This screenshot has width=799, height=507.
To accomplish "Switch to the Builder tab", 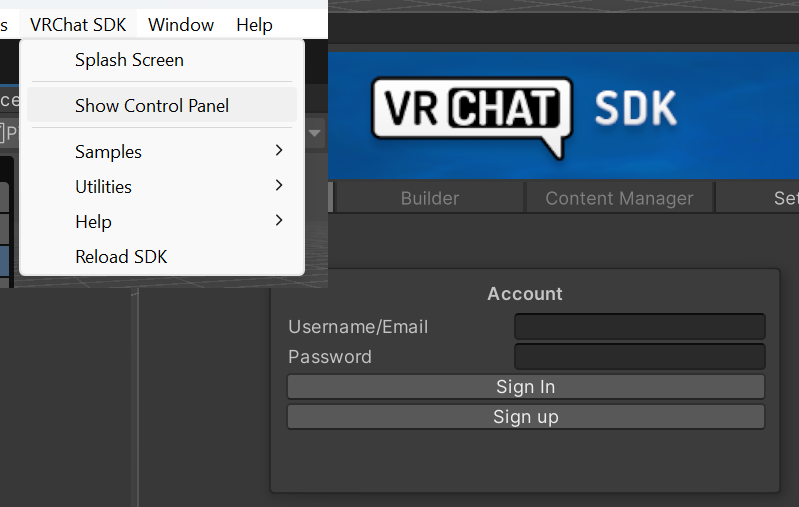I will (x=430, y=198).
